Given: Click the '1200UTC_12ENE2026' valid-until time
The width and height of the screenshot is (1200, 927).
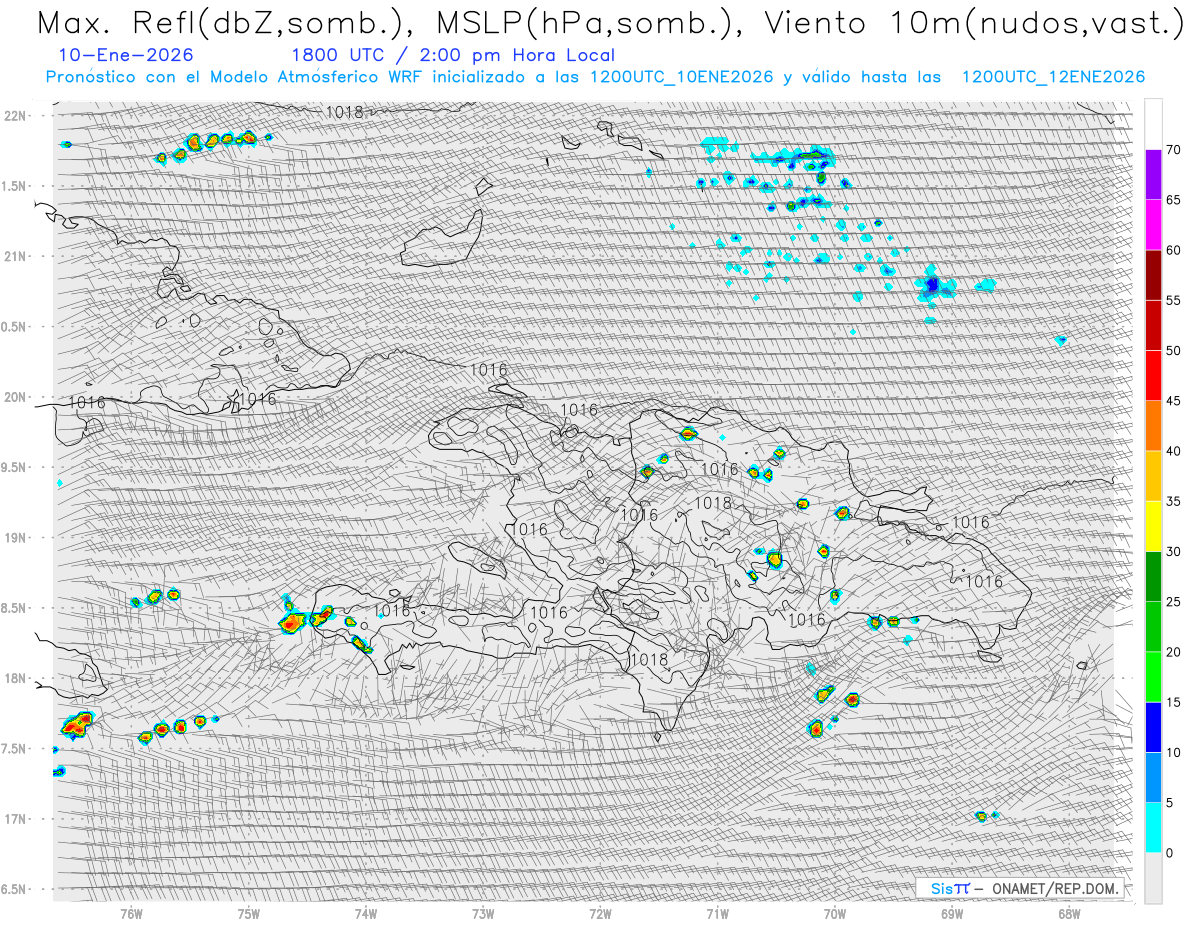Looking at the screenshot, I should (x=1053, y=77).
